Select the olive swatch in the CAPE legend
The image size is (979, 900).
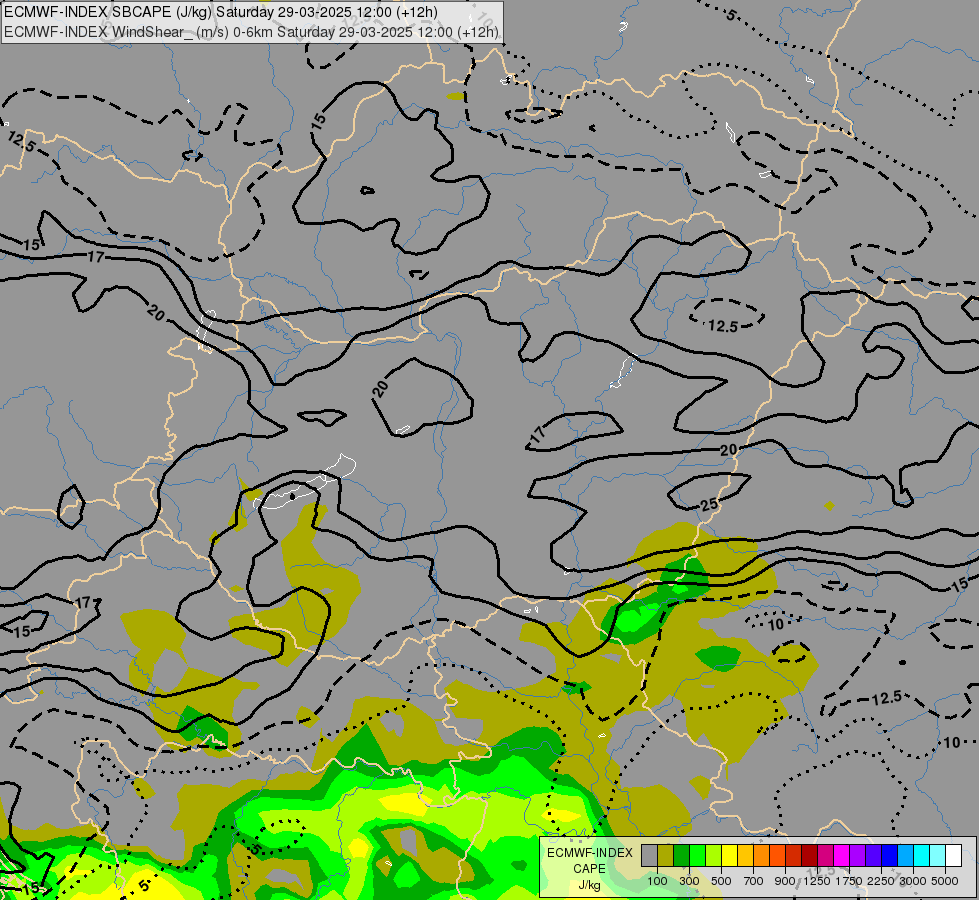pos(666,856)
